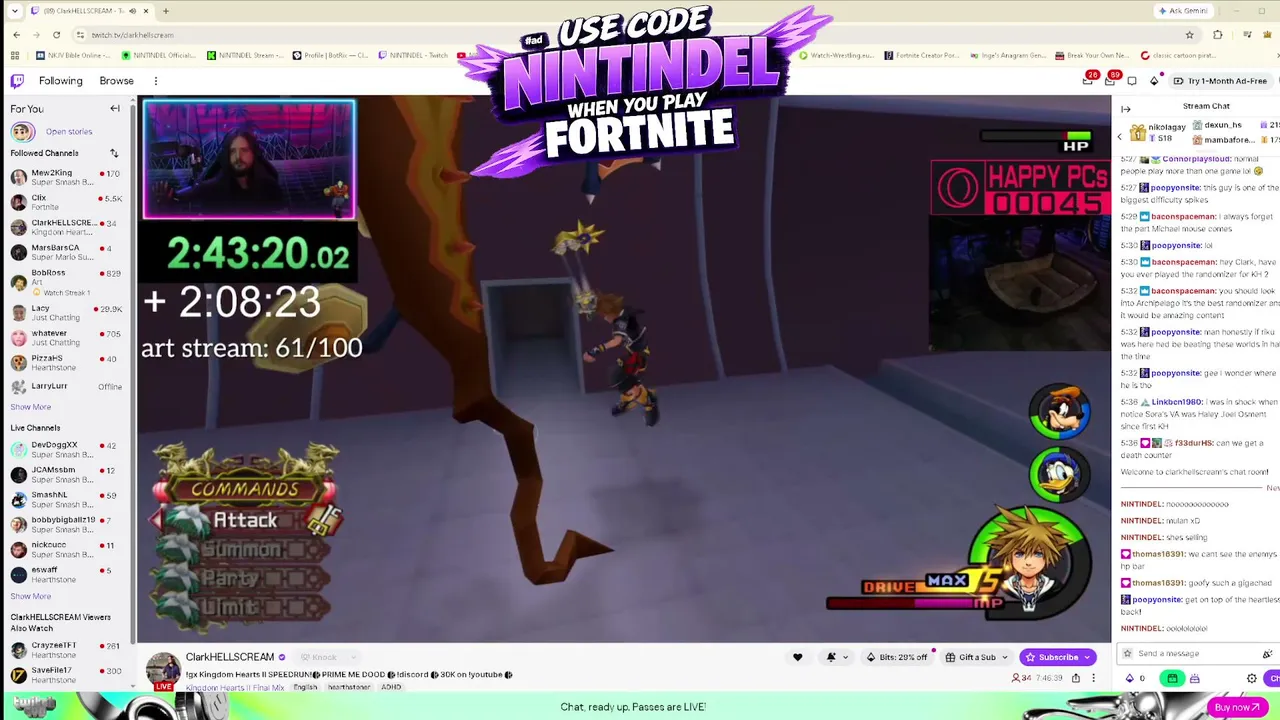Open the classic cartoon pirate bookmark
The height and width of the screenshot is (720, 1280).
click(1177, 56)
